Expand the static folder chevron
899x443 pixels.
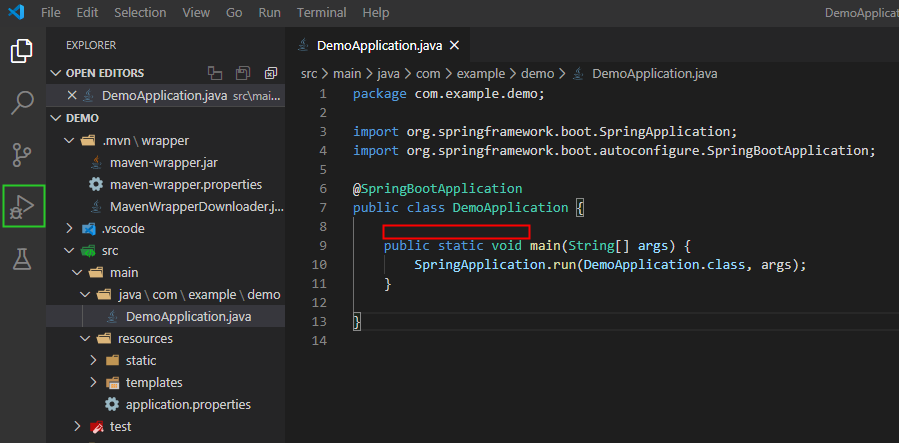(x=93, y=360)
